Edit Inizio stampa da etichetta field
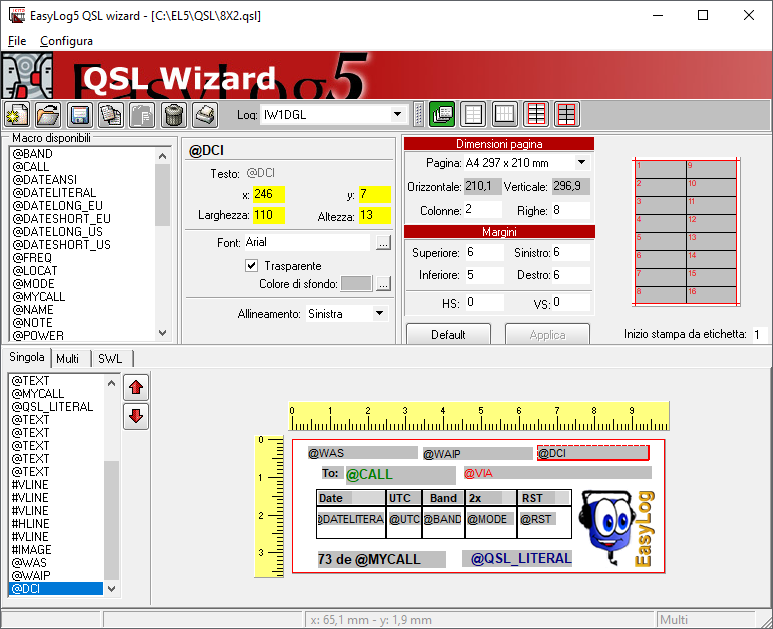Viewport: 773px width, 629px height. pos(760,334)
